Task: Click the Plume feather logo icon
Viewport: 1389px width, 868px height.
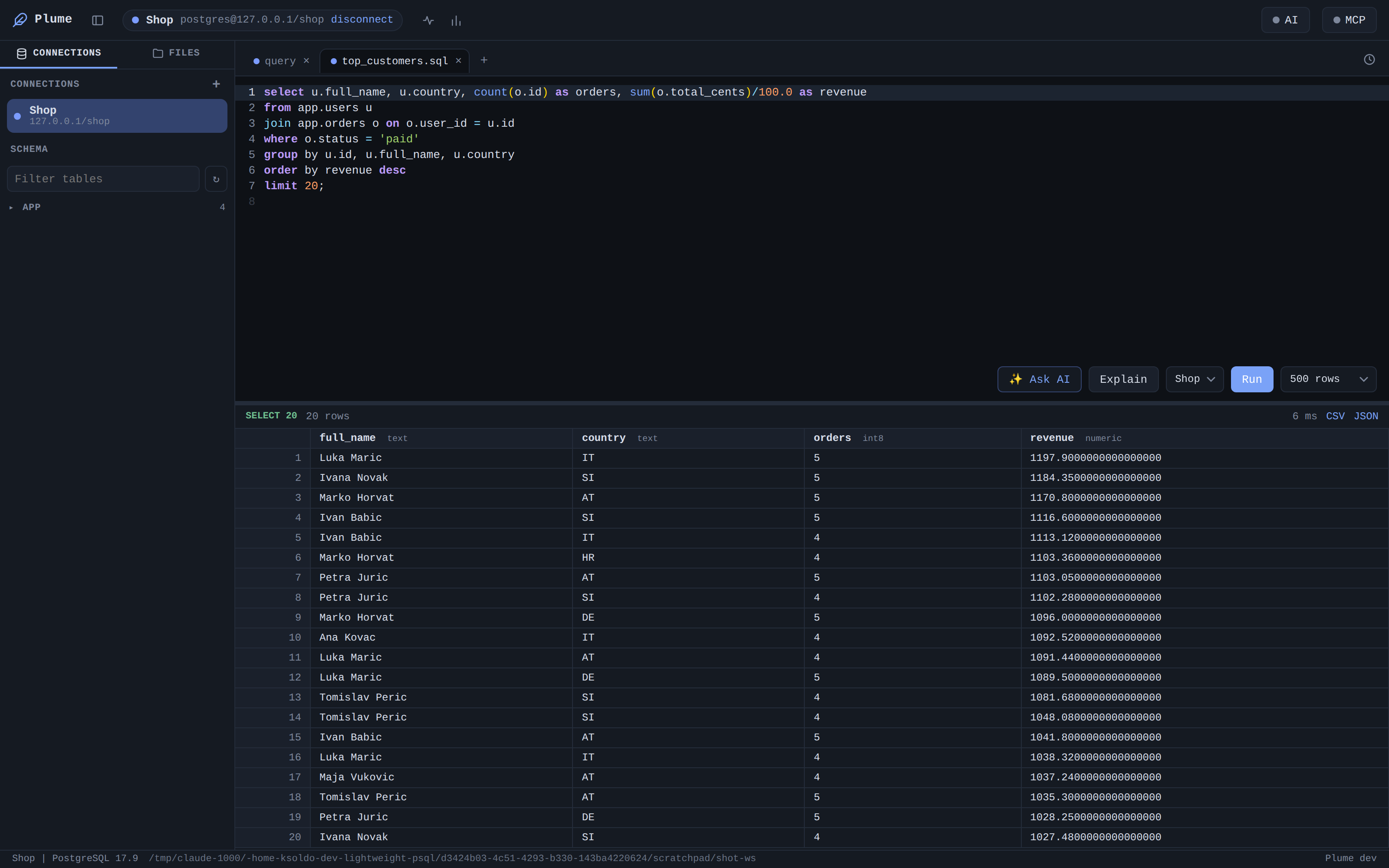Action: coord(20,20)
